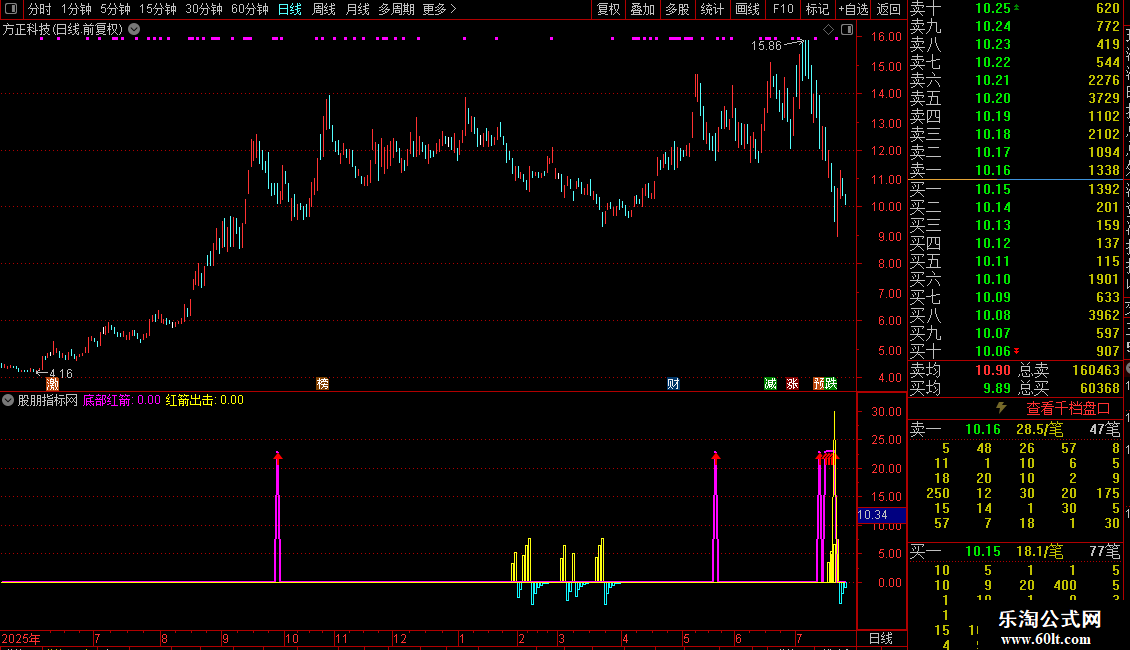The height and width of the screenshot is (650, 1130).
Task: Click the 2025年 label on time axis
Action: 21,638
